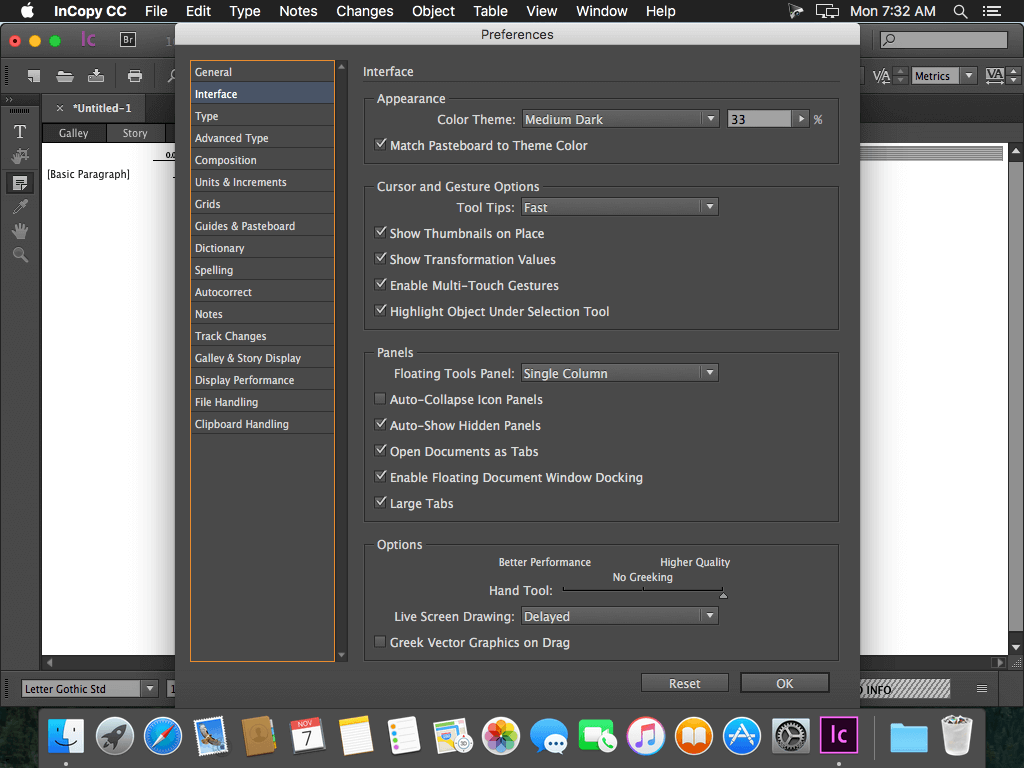This screenshot has height=768, width=1024.
Task: Select Display Performance preferences category
Action: click(x=263, y=379)
